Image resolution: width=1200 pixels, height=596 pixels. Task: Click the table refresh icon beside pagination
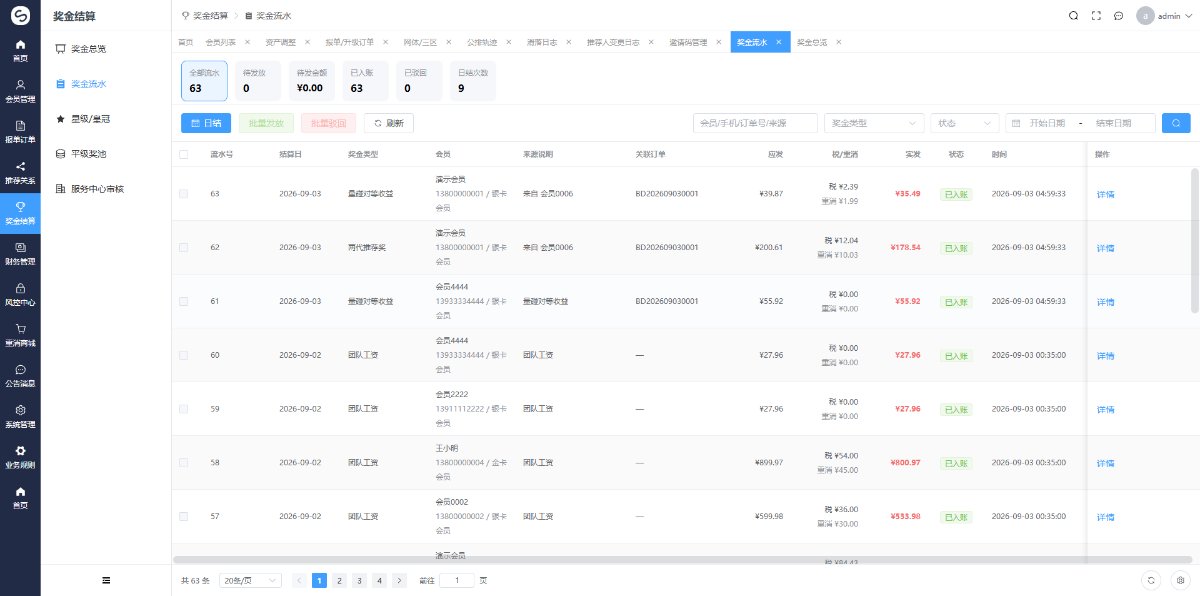click(1152, 580)
